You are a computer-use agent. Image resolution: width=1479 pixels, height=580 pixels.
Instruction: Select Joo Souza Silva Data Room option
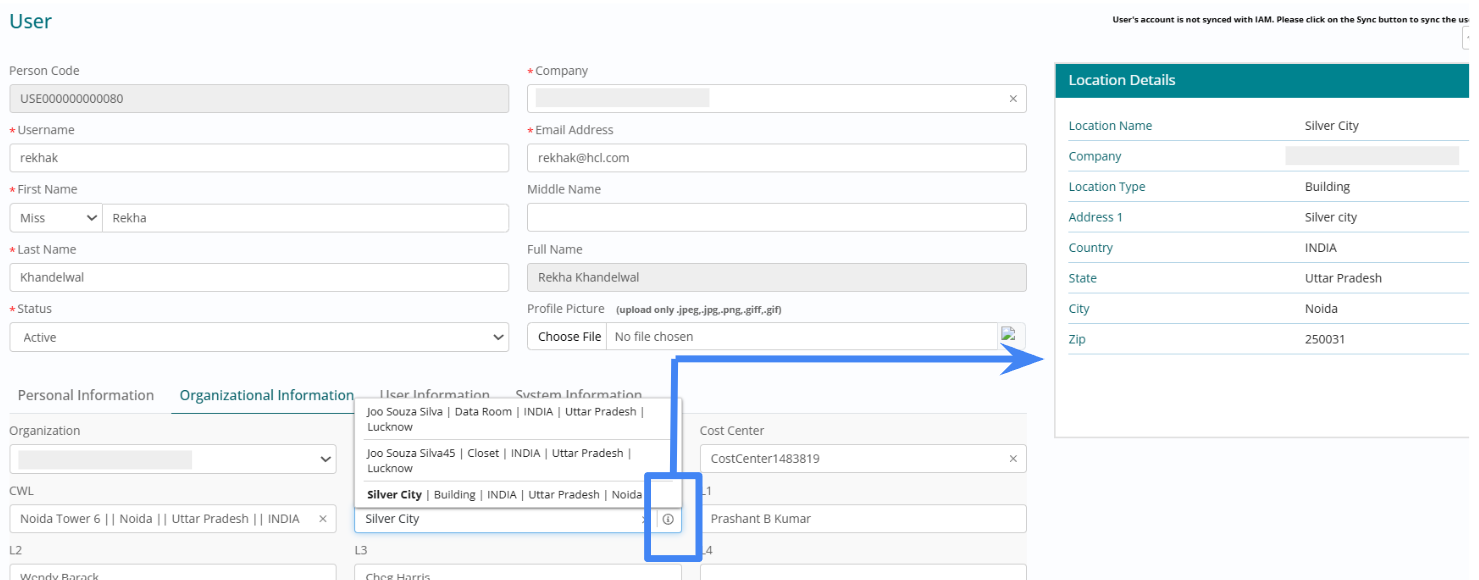(x=505, y=419)
